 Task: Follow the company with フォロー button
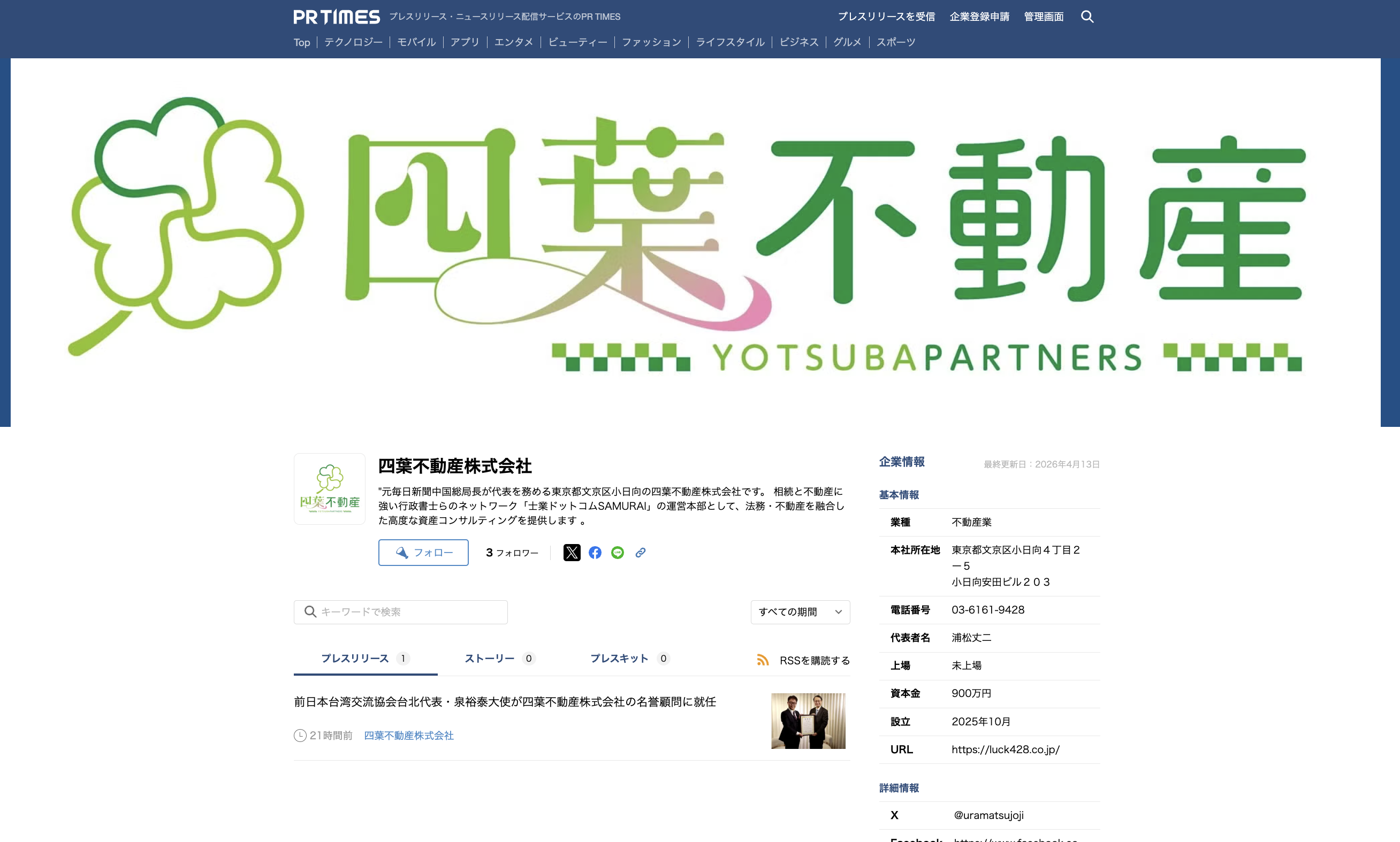point(423,552)
